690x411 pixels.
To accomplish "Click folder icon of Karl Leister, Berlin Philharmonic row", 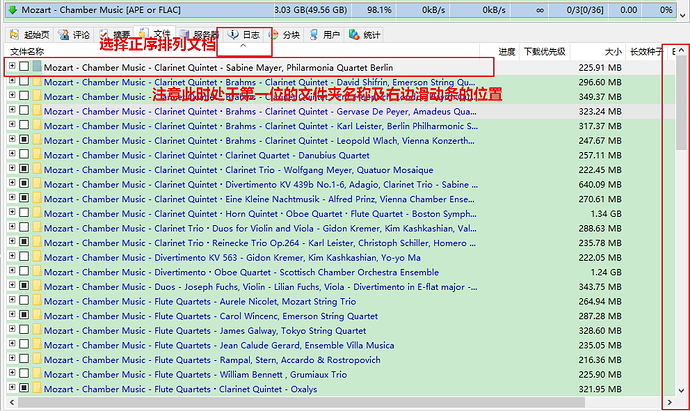I will click(37, 125).
